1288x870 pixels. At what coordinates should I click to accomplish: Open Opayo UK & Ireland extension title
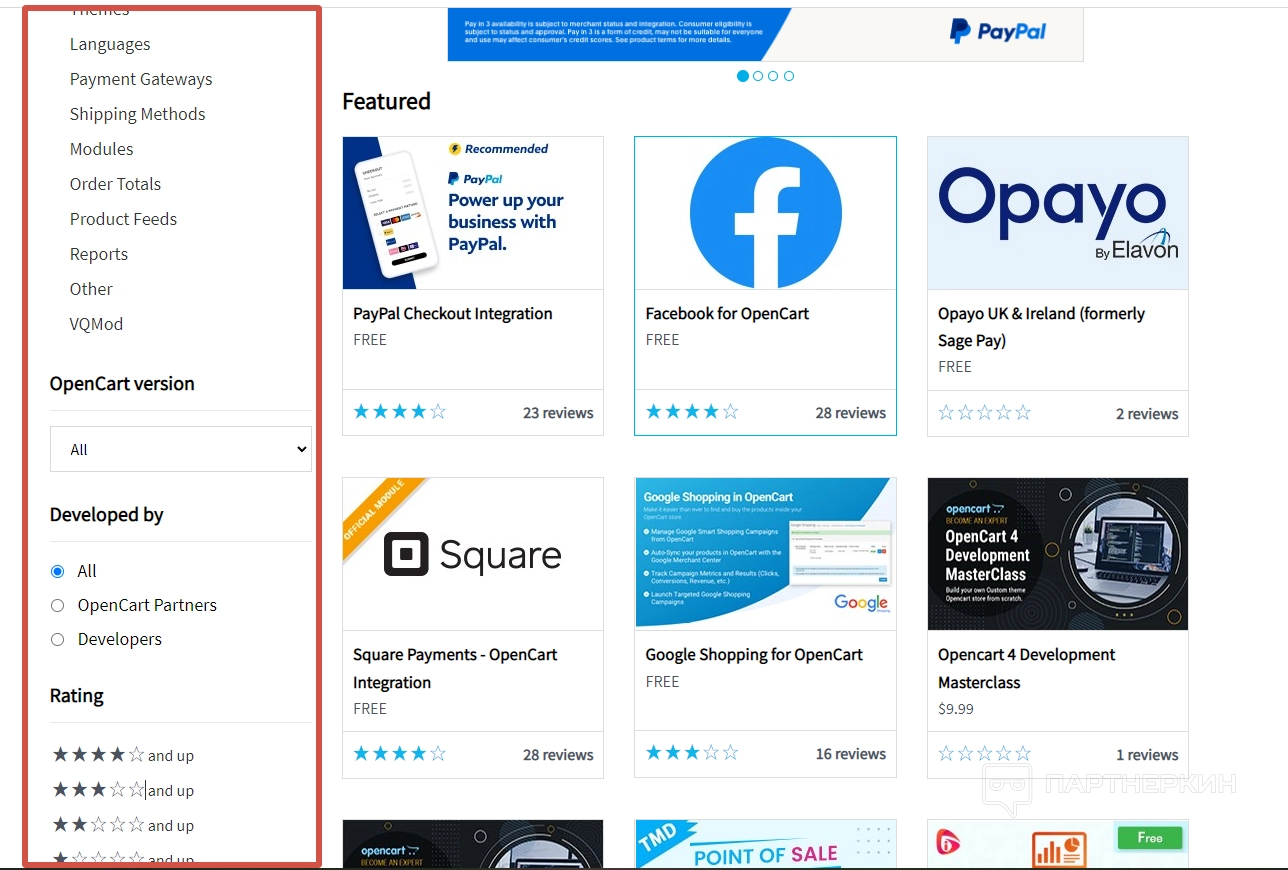(1041, 327)
